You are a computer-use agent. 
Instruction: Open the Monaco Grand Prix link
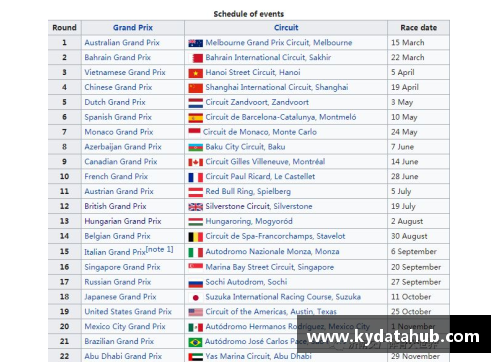pyautogui.click(x=119, y=132)
